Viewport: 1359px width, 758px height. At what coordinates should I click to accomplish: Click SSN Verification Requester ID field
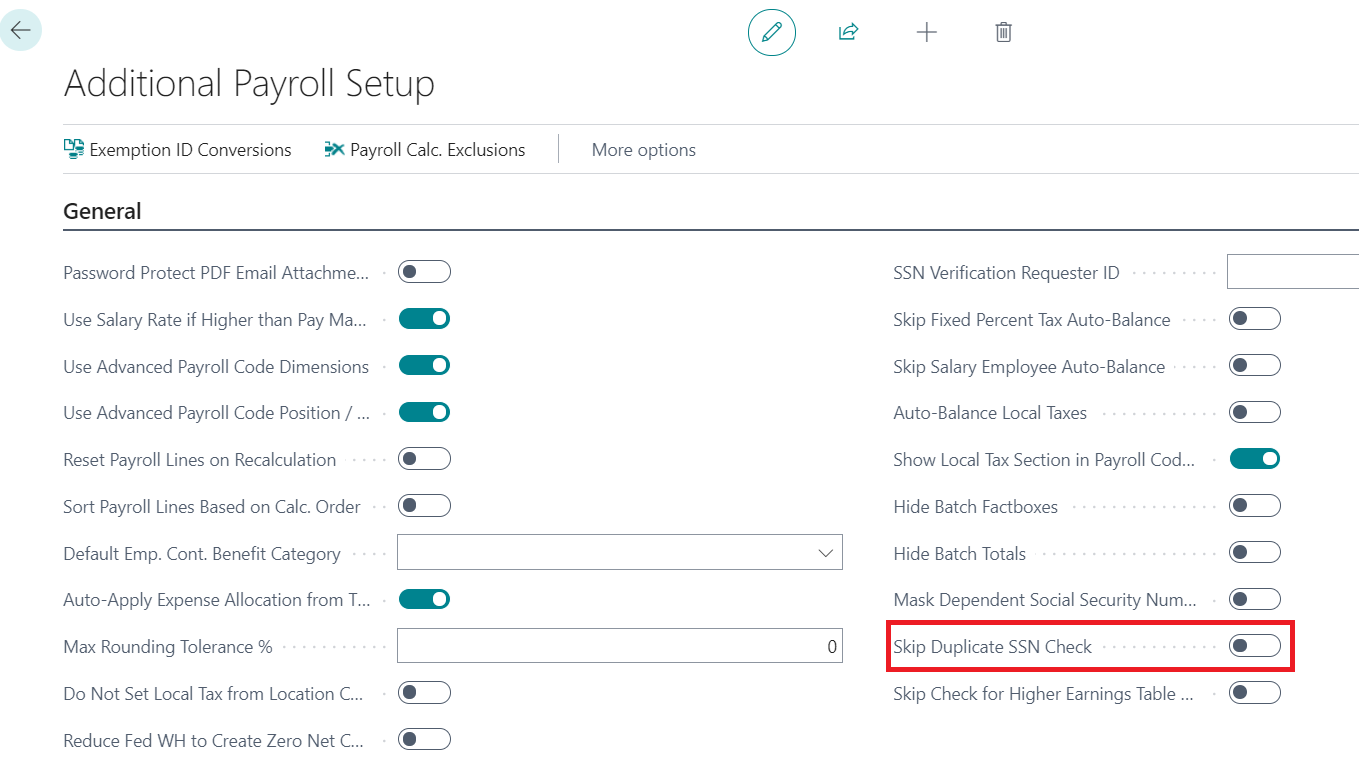(x=1292, y=272)
